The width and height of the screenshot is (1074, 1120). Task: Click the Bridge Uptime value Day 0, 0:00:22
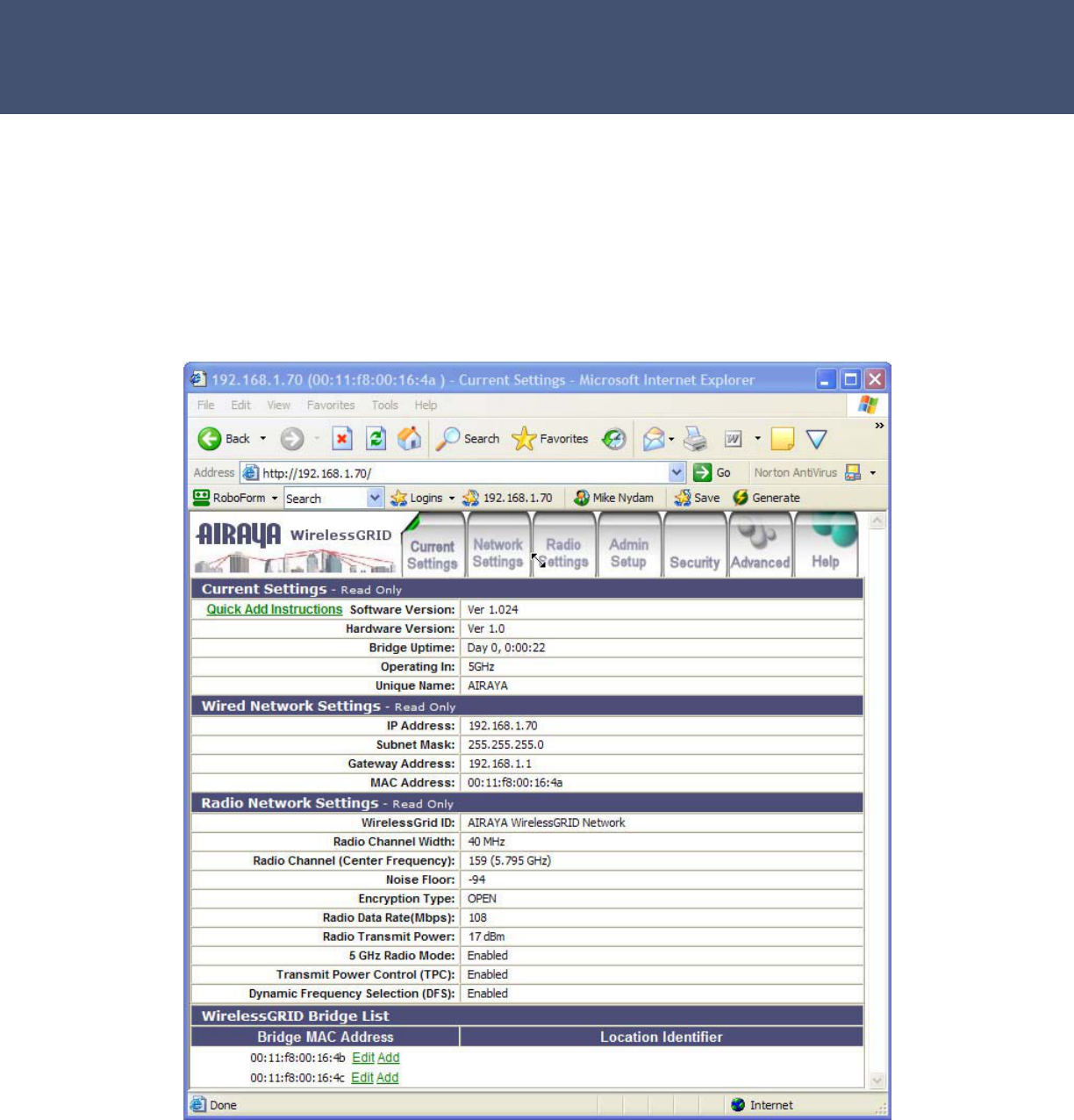(x=506, y=648)
